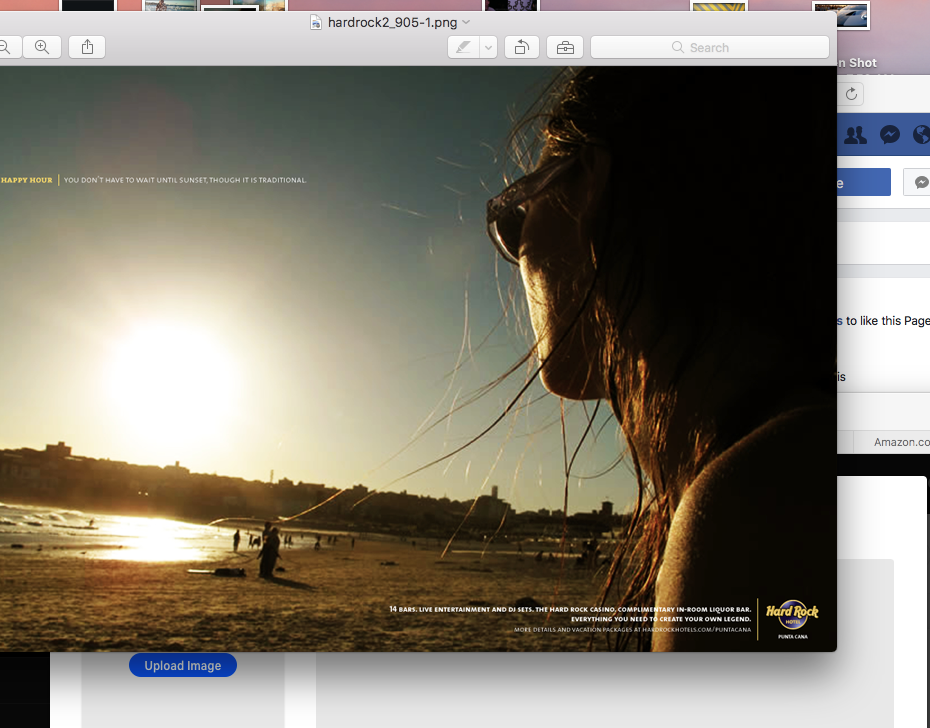Screen dimensions: 930x728
Task: Click the Upload Image button
Action: point(183,665)
